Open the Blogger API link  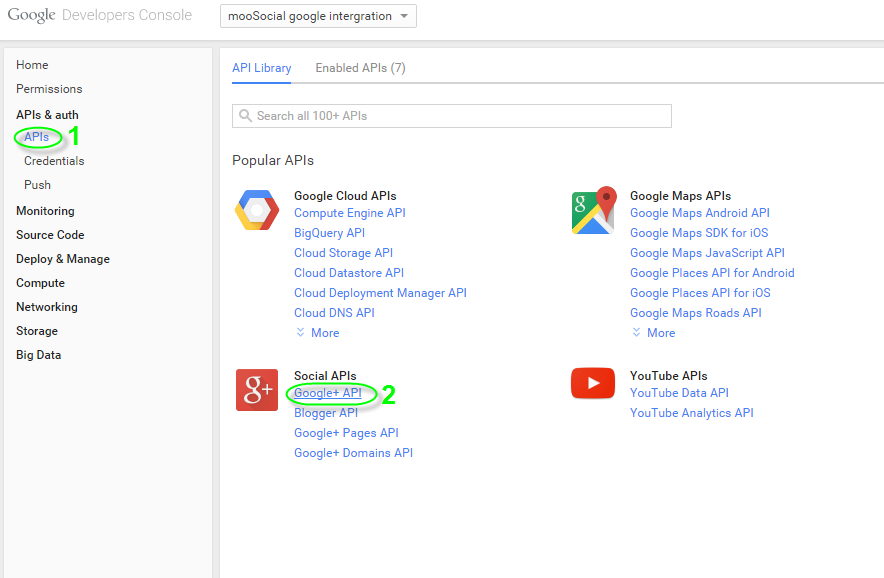pyautogui.click(x=326, y=413)
